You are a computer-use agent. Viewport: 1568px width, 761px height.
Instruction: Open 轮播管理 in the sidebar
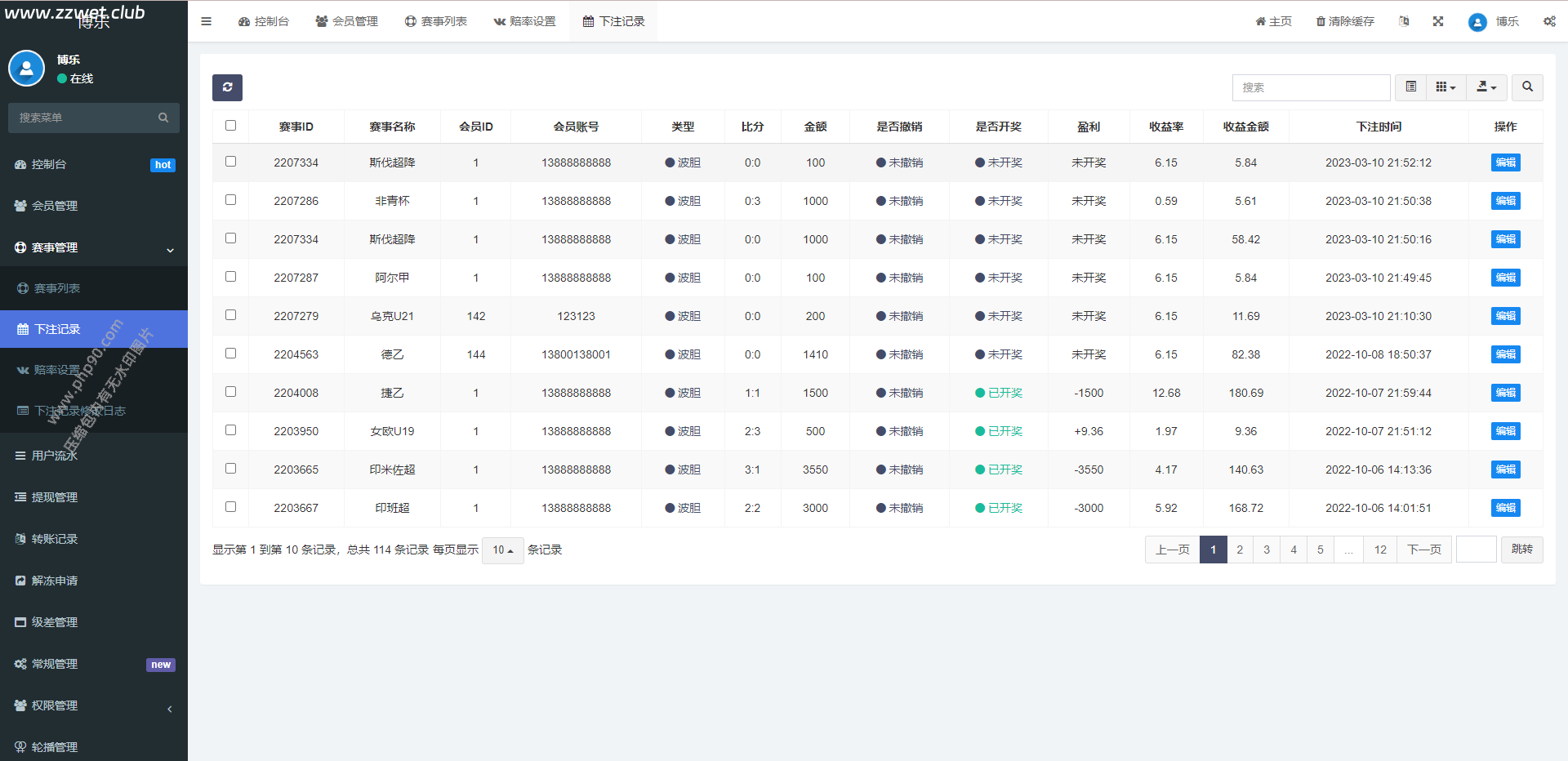point(94,746)
